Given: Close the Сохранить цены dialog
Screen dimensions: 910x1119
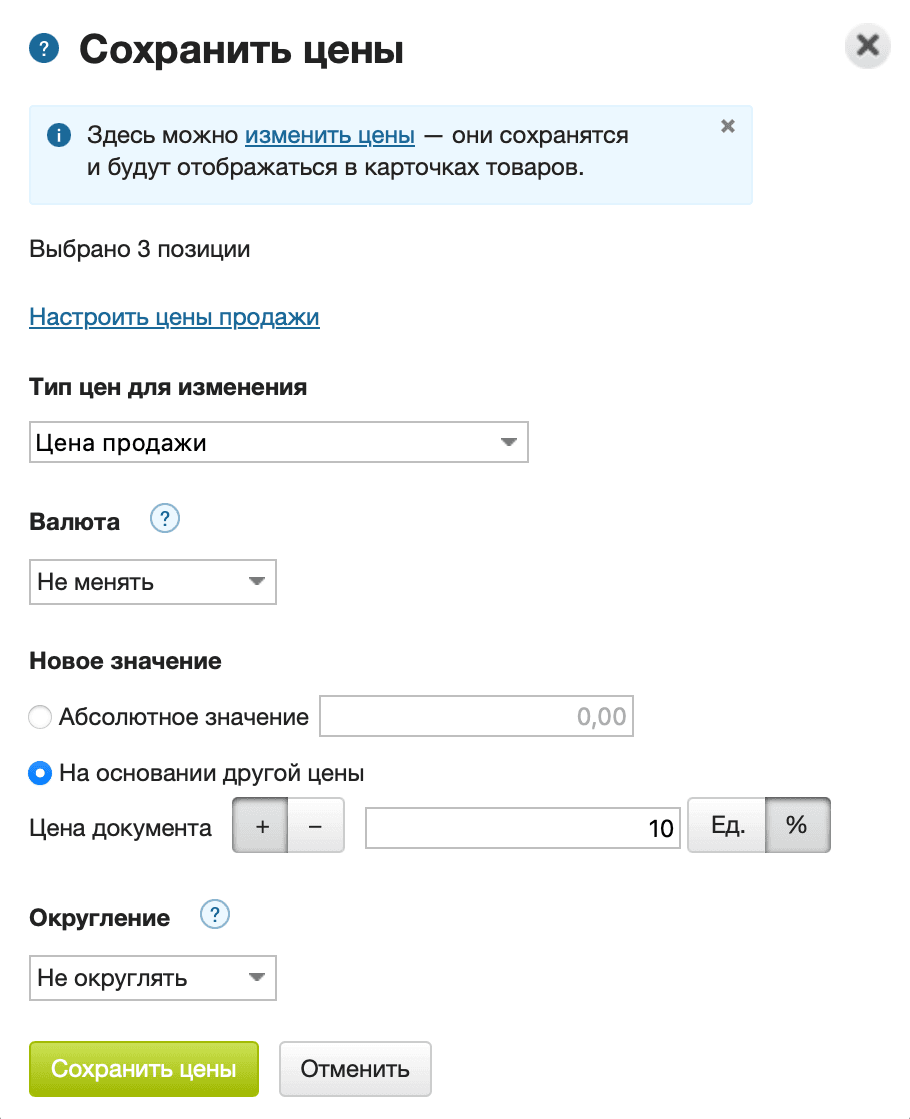Looking at the screenshot, I should pos(866,46).
